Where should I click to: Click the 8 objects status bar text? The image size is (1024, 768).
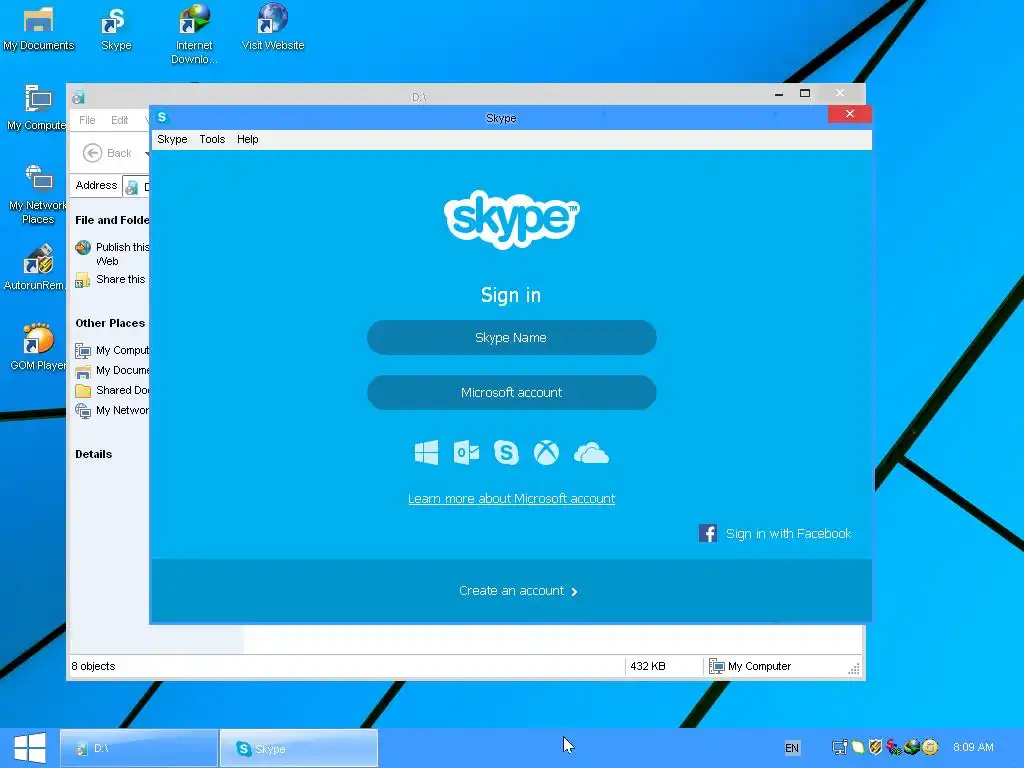pyautogui.click(x=93, y=666)
